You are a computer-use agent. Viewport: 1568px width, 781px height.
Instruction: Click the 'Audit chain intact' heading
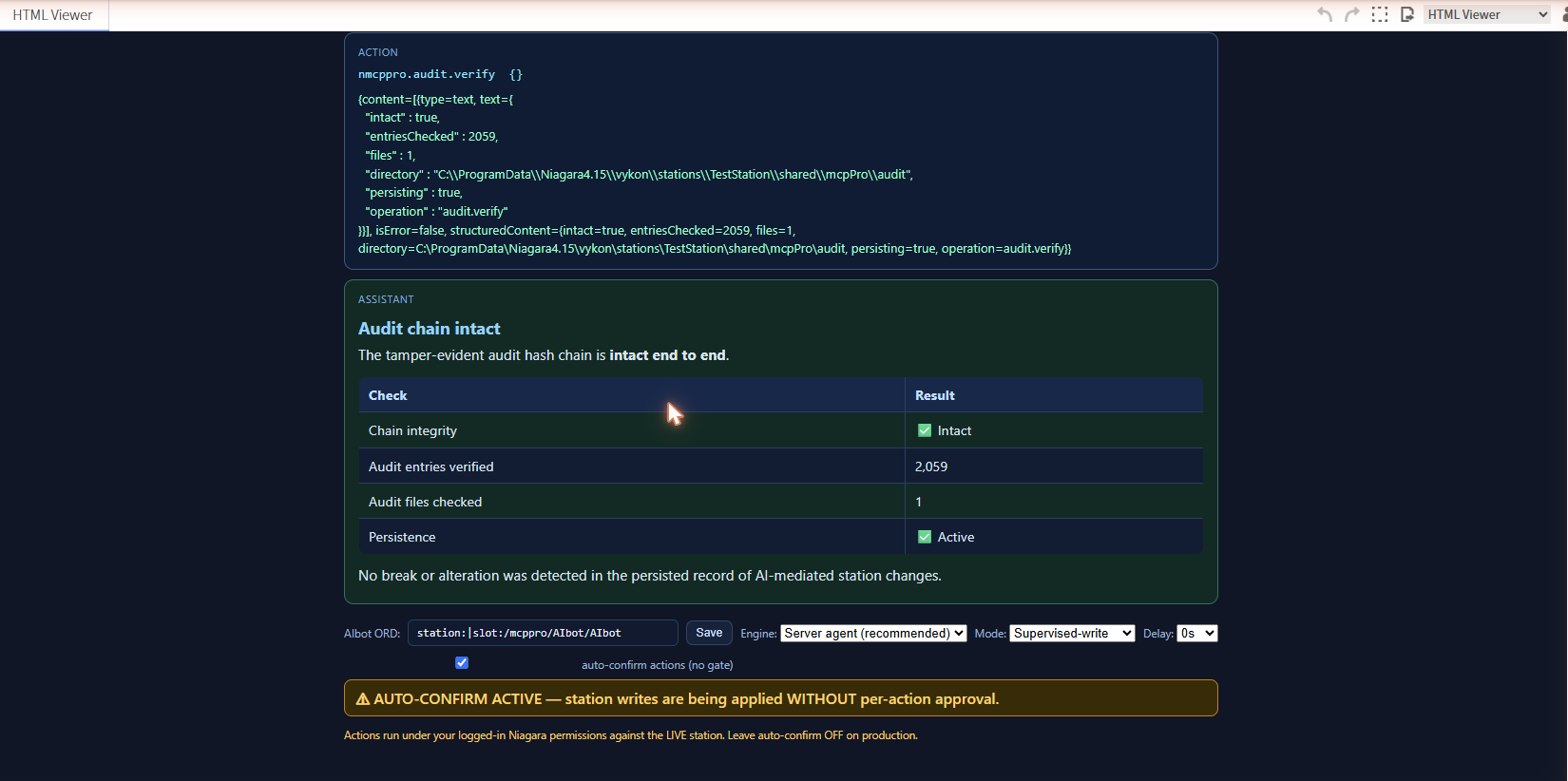tap(429, 329)
